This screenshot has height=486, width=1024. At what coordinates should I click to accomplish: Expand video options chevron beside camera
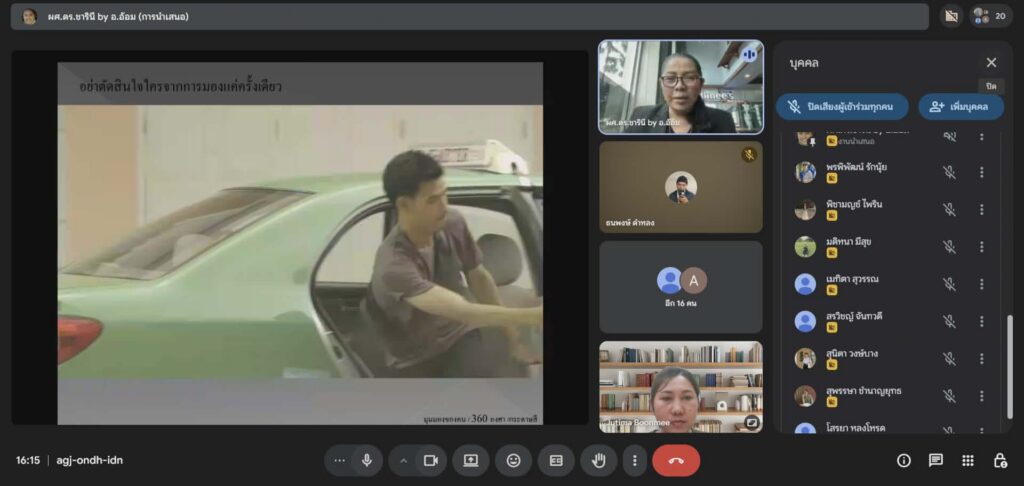click(x=404, y=460)
